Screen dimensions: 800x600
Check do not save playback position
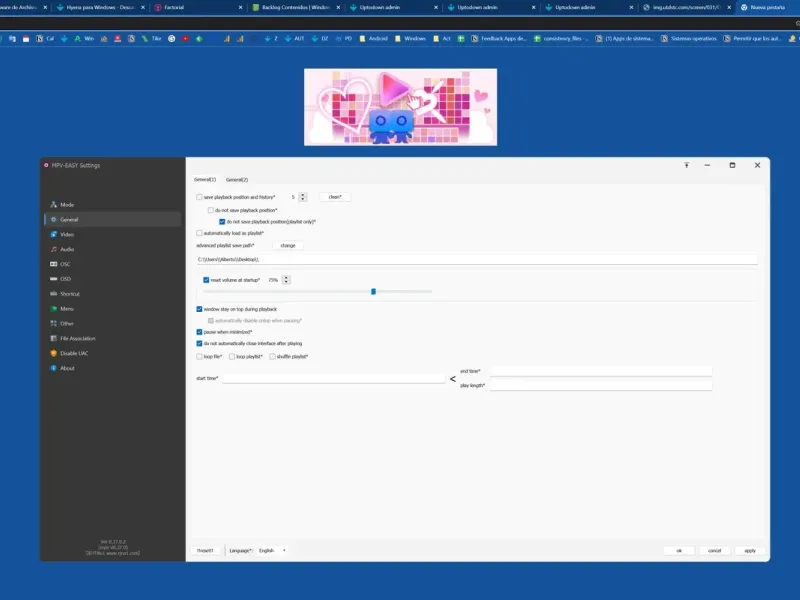pyautogui.click(x=211, y=210)
